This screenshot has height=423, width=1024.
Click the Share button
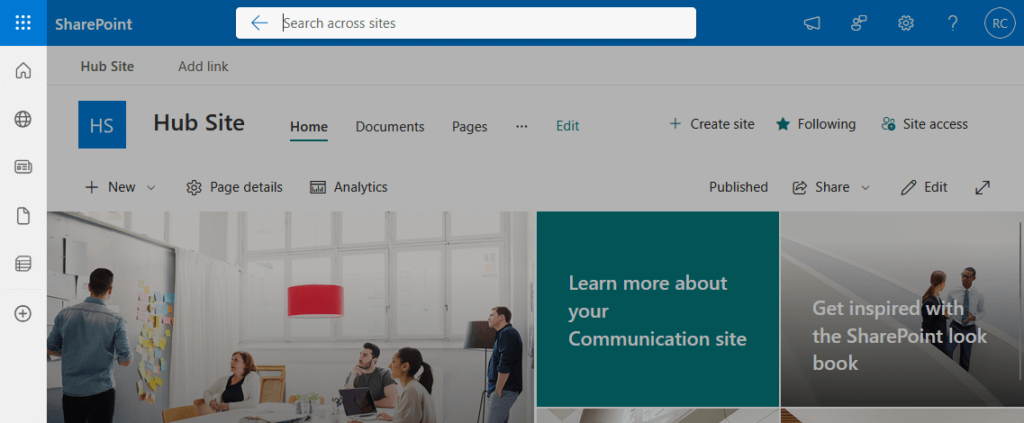tap(822, 187)
